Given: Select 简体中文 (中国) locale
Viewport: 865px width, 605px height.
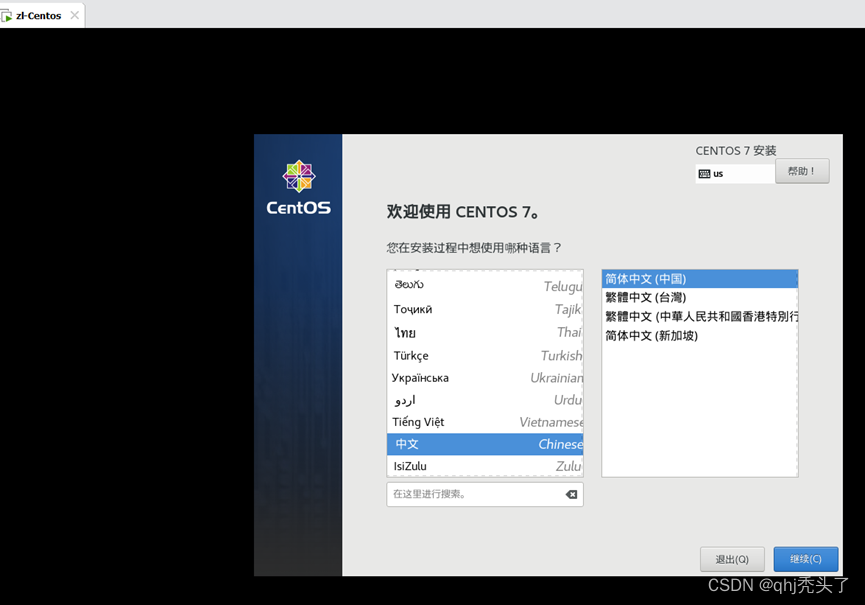Looking at the screenshot, I should pyautogui.click(x=700, y=279).
